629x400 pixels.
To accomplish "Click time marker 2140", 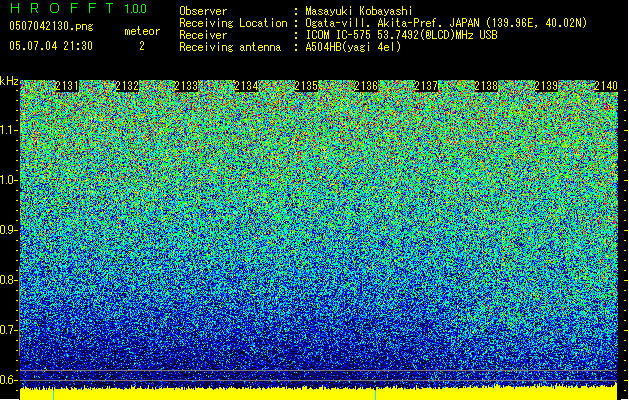I will [x=606, y=86].
